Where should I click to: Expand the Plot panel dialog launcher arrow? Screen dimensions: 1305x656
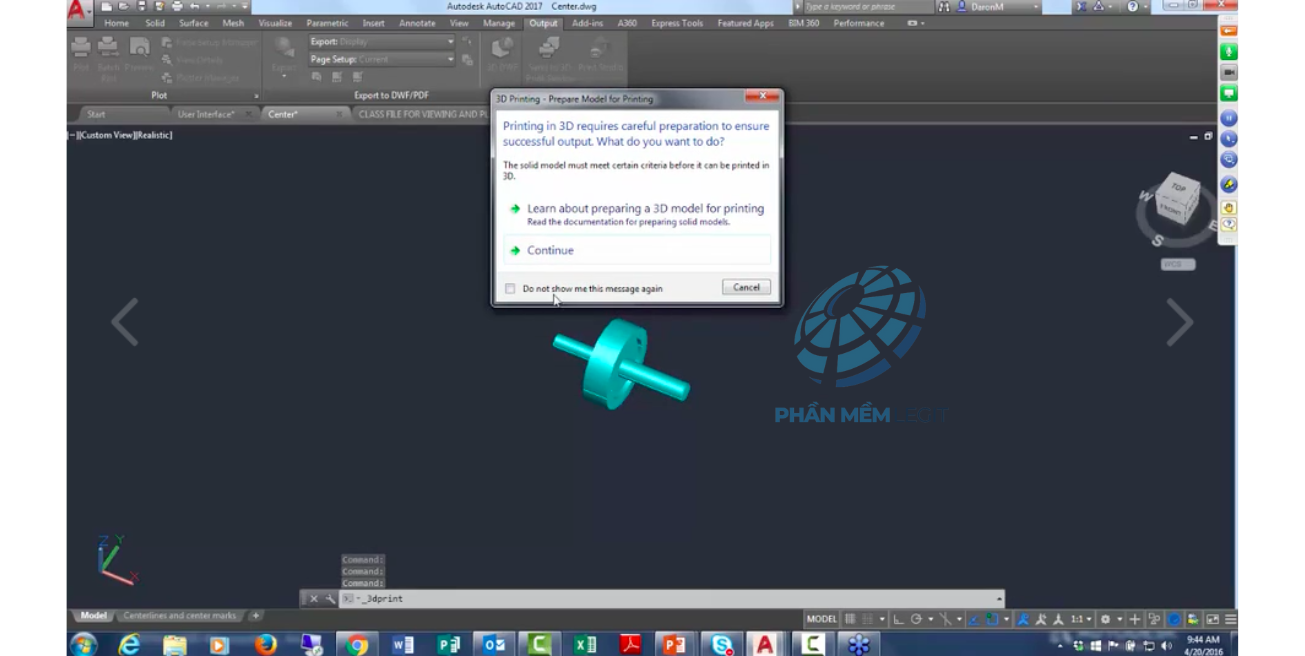(256, 96)
